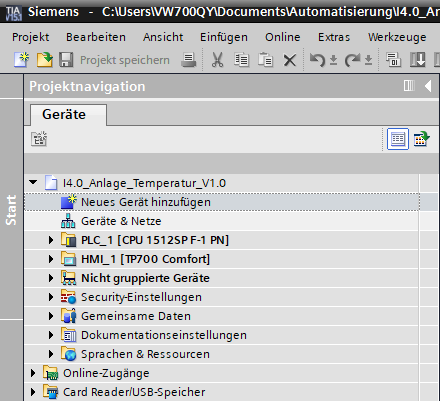Expand the PLC_1 CPU 1512SP F-1 PN node

click(x=51, y=240)
